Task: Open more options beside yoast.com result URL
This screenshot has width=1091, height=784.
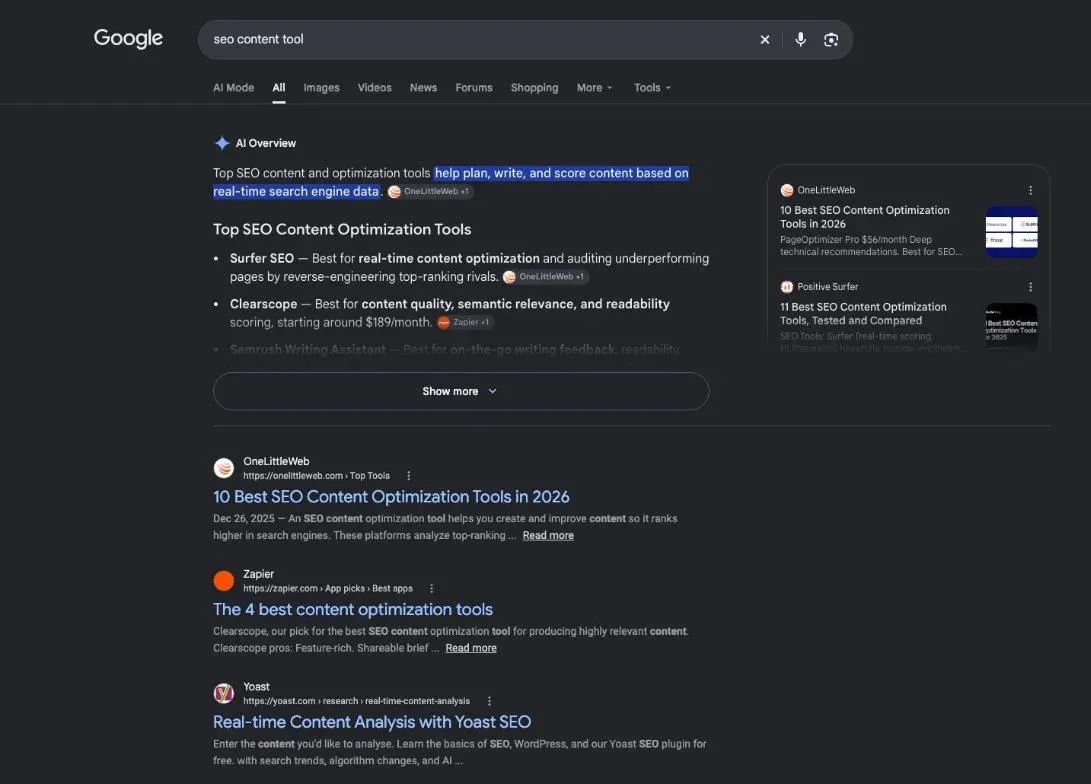Action: point(489,701)
